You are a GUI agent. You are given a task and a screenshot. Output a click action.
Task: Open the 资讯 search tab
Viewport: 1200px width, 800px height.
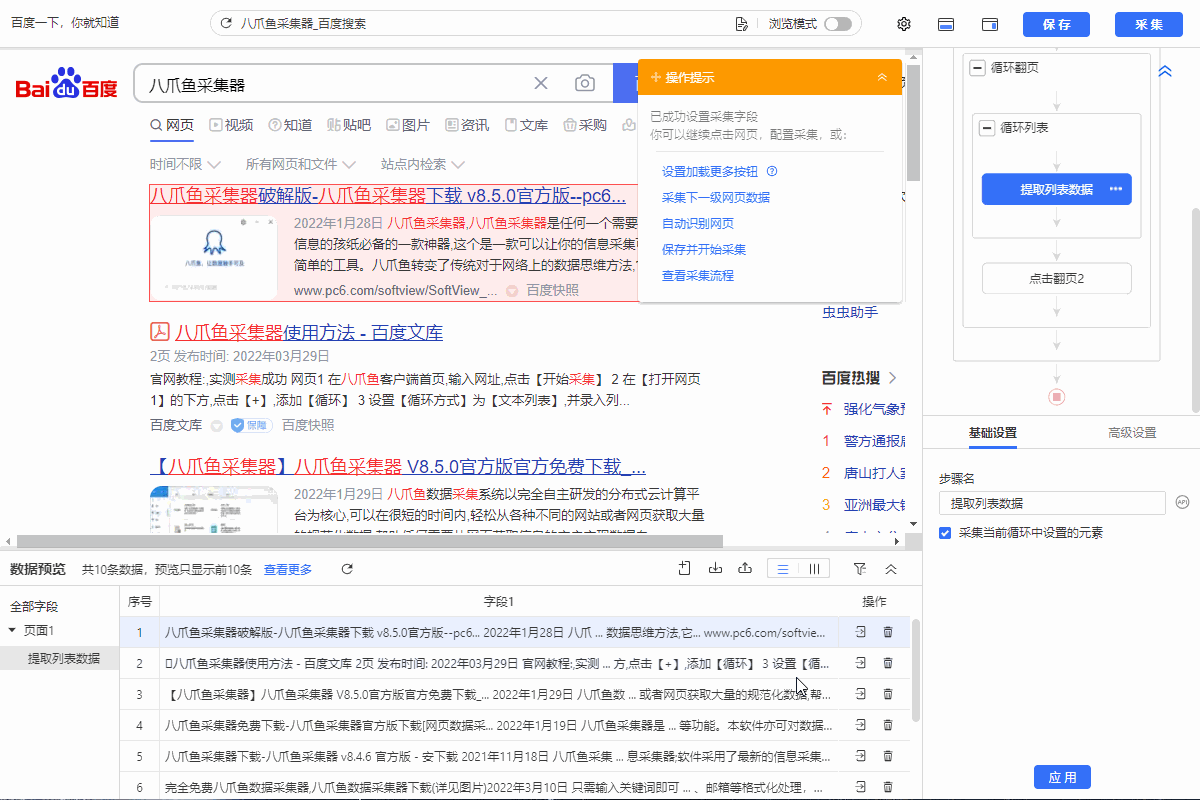467,125
